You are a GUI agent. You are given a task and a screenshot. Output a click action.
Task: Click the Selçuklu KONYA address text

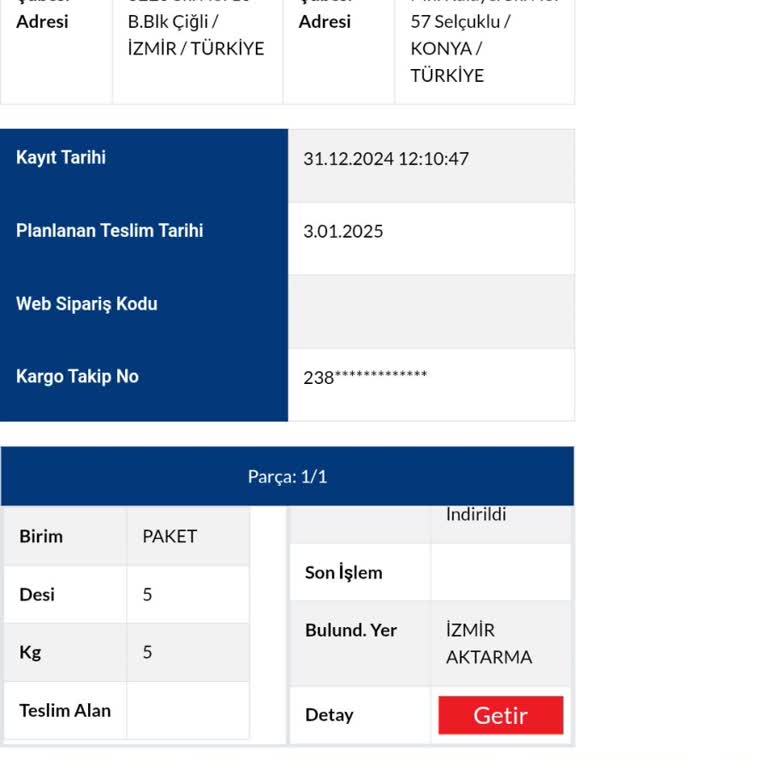tap(460, 48)
